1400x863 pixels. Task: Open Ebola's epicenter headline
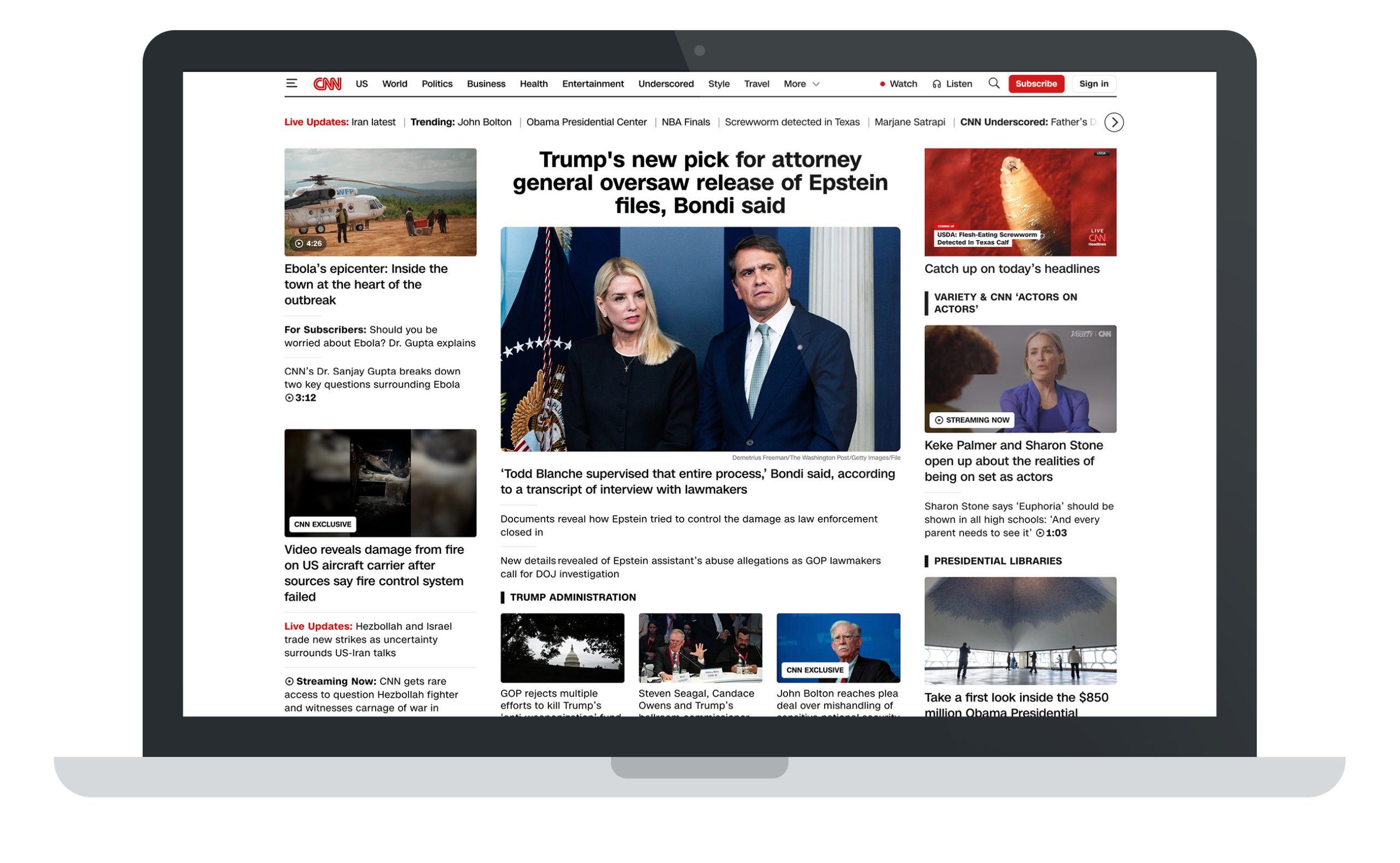click(x=366, y=284)
